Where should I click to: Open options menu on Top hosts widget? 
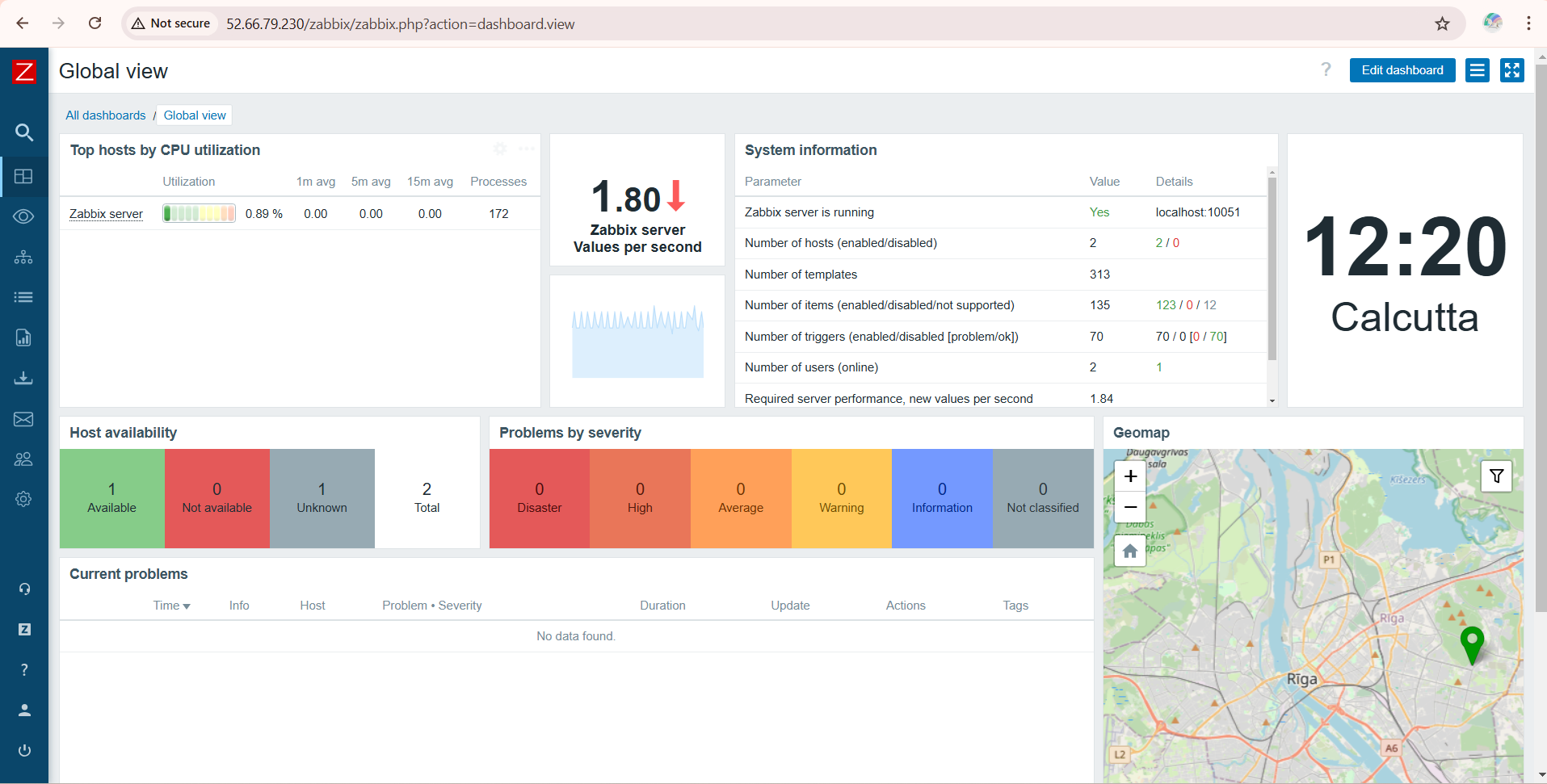coord(526,149)
